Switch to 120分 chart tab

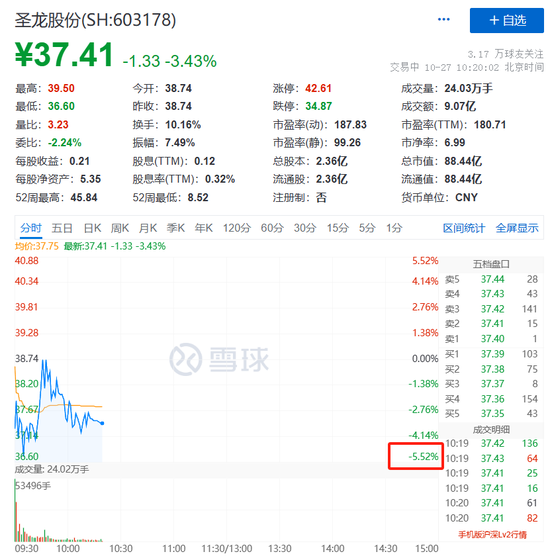pyautogui.click(x=237, y=228)
